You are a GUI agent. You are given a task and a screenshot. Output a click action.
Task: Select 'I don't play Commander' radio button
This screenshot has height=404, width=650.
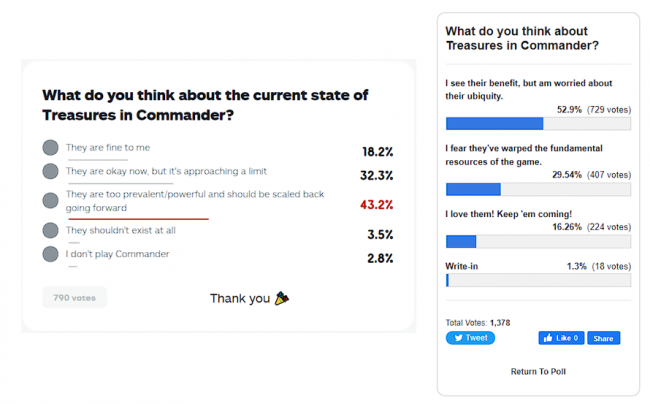click(x=51, y=254)
